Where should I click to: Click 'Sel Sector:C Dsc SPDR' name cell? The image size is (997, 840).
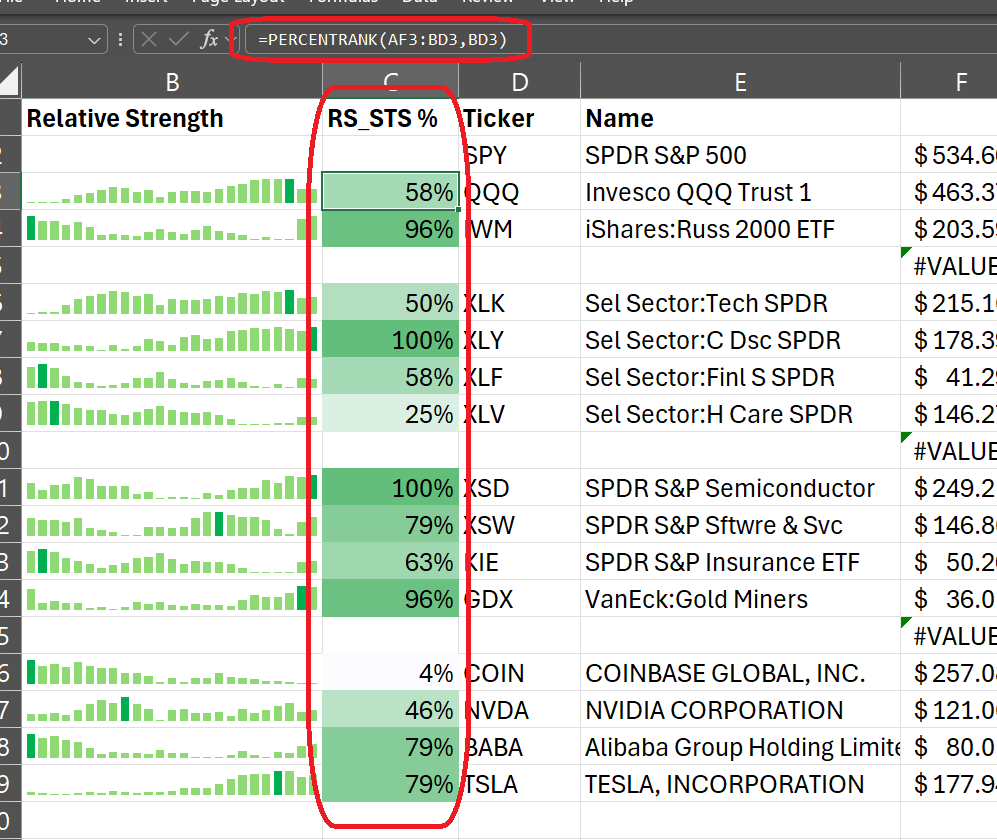tap(740, 340)
